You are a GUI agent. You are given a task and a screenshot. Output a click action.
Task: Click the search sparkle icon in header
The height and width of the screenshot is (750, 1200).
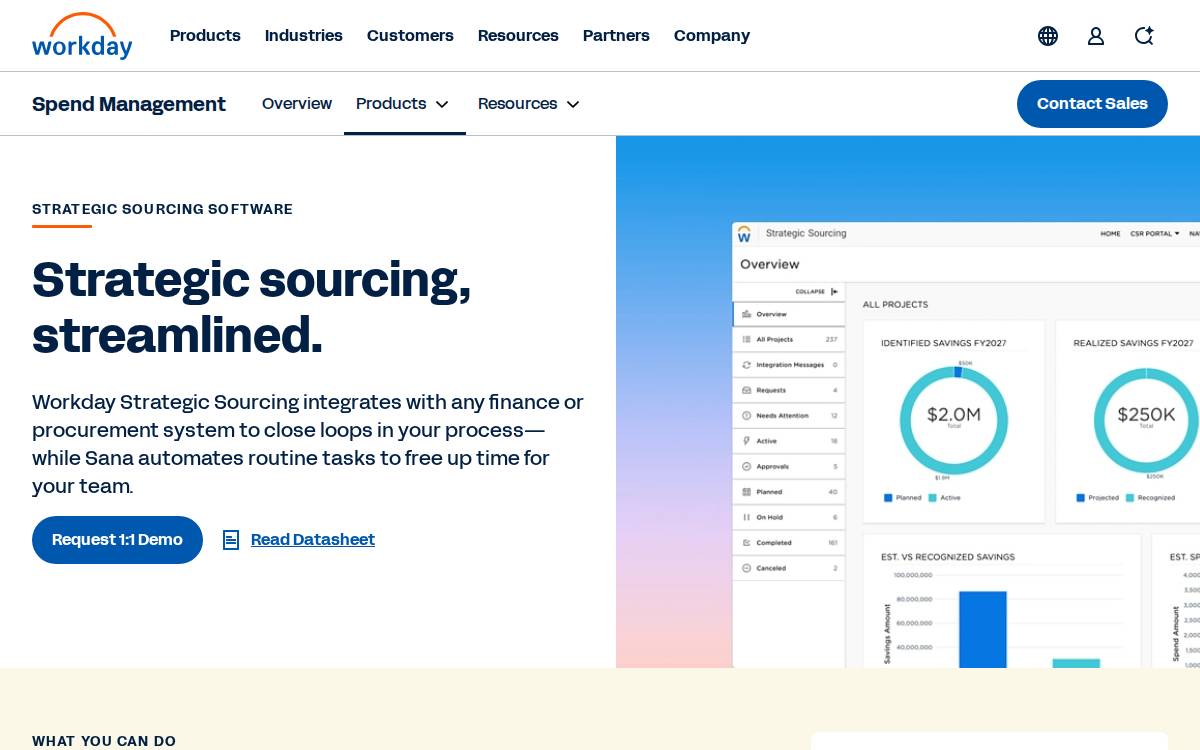pyautogui.click(x=1144, y=36)
